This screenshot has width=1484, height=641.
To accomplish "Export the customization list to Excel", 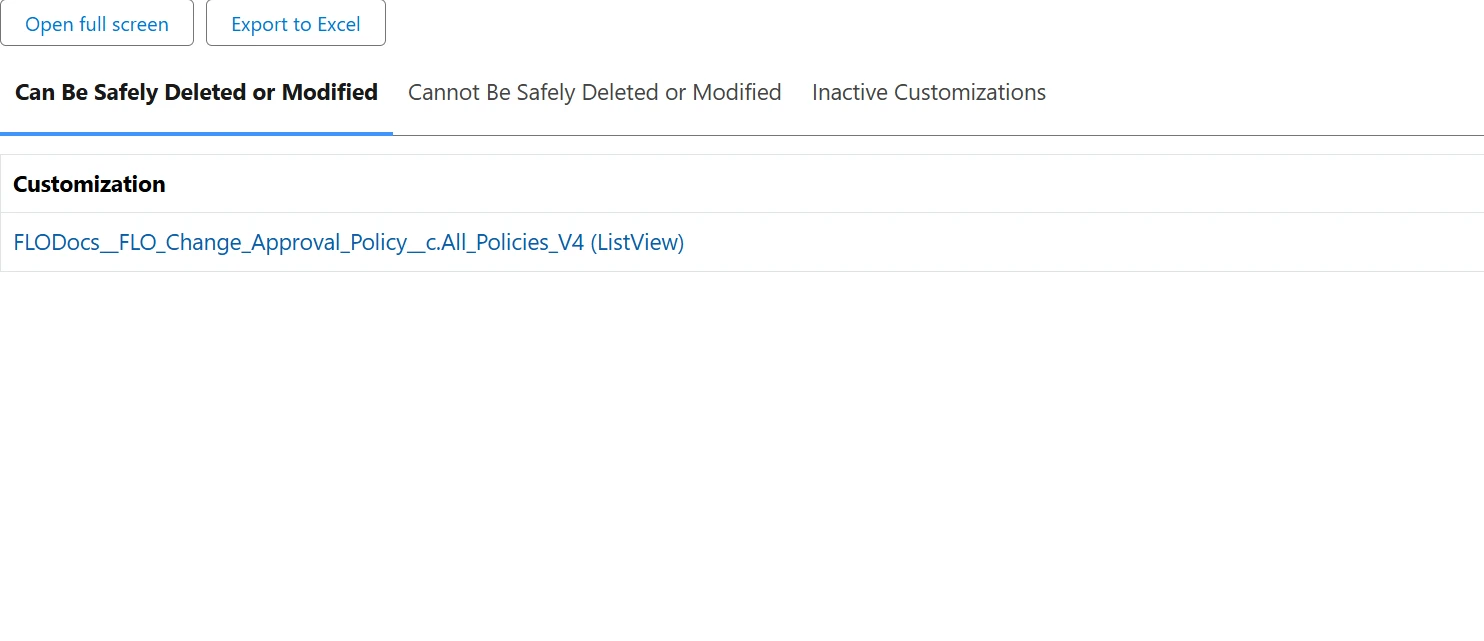I will [295, 24].
